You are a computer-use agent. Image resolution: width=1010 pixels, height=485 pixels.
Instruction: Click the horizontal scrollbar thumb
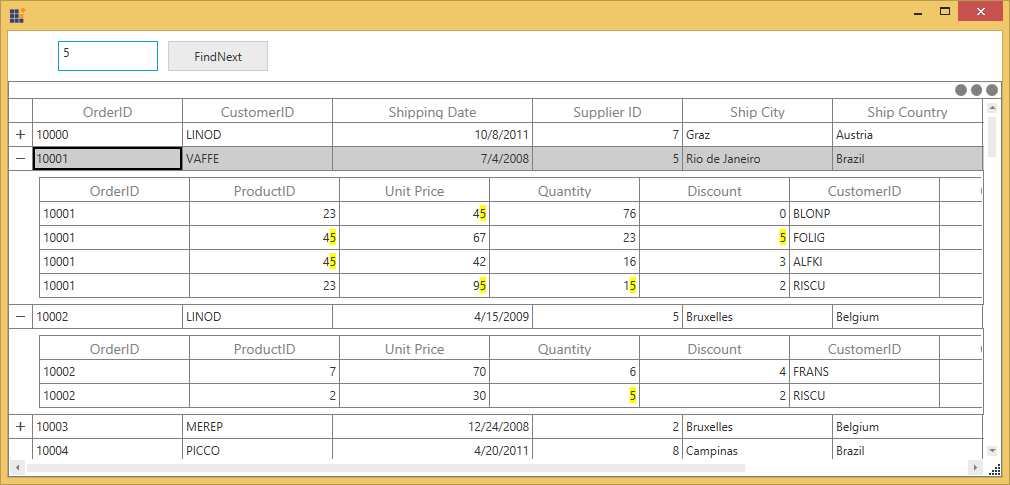pos(385,467)
